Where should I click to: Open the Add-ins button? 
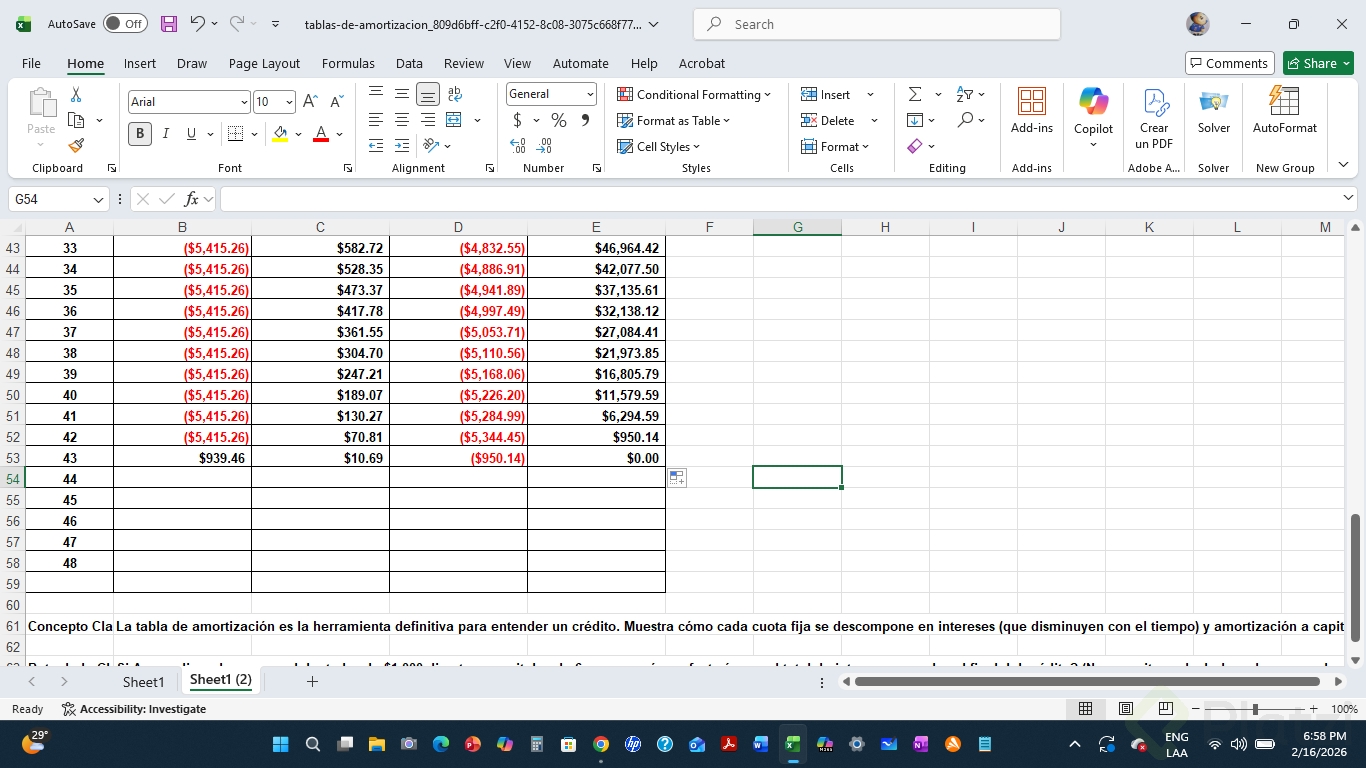pos(1032,111)
